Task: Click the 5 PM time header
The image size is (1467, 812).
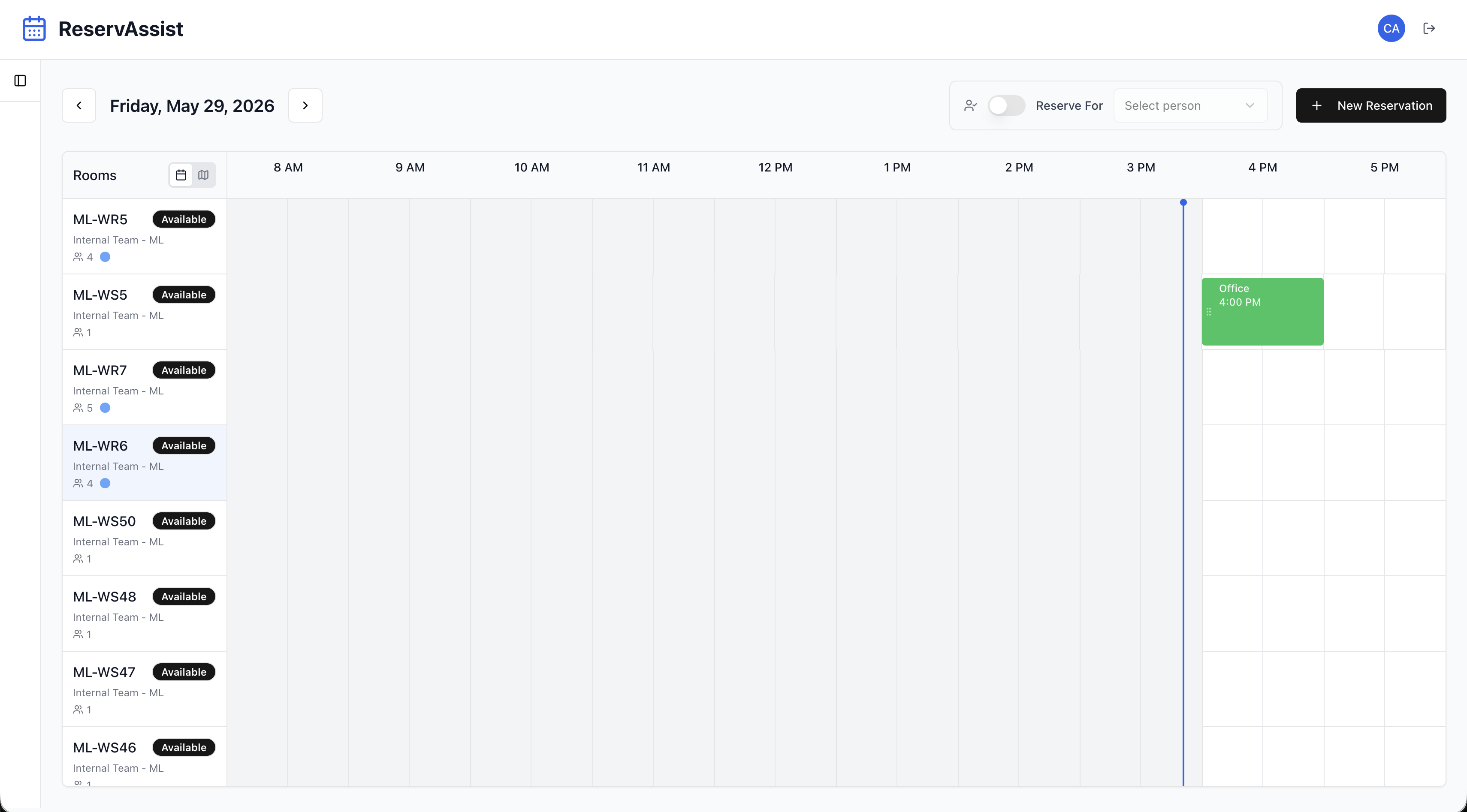Action: coord(1384,167)
